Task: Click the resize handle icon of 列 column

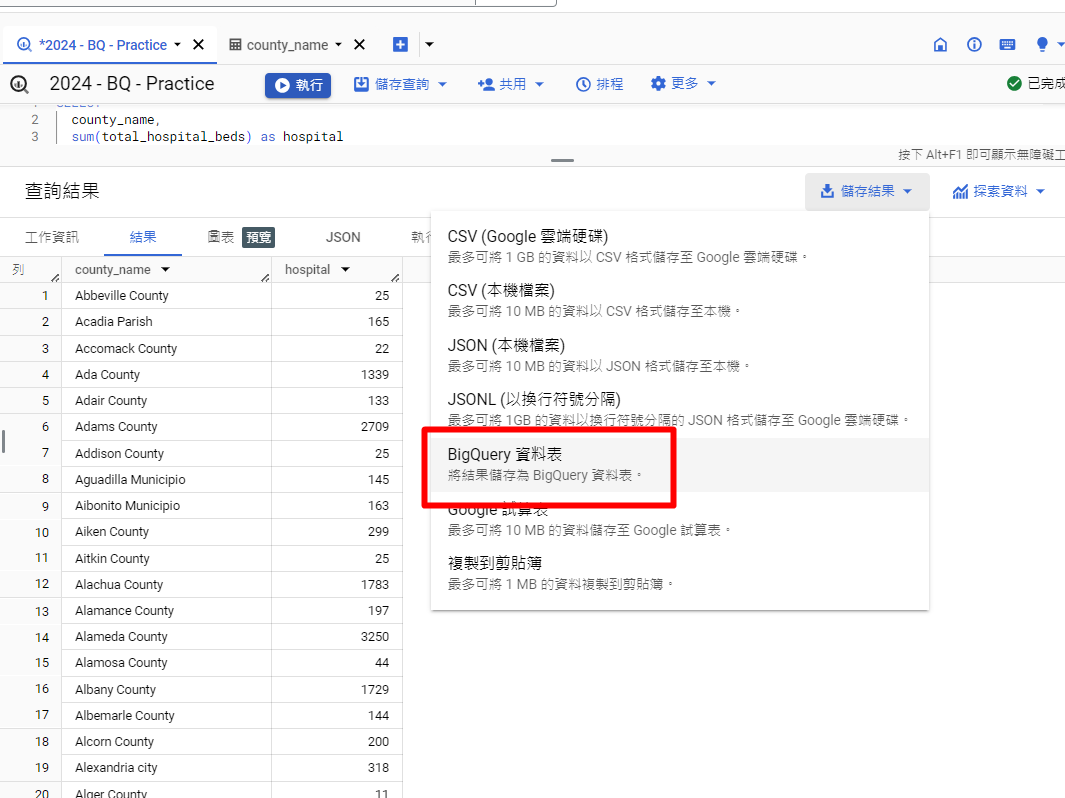Action: (56, 277)
